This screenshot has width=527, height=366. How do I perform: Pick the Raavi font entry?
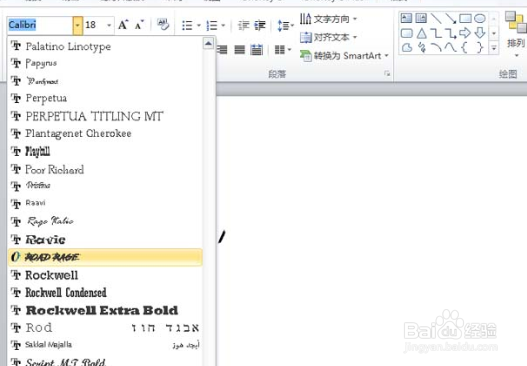[105, 203]
